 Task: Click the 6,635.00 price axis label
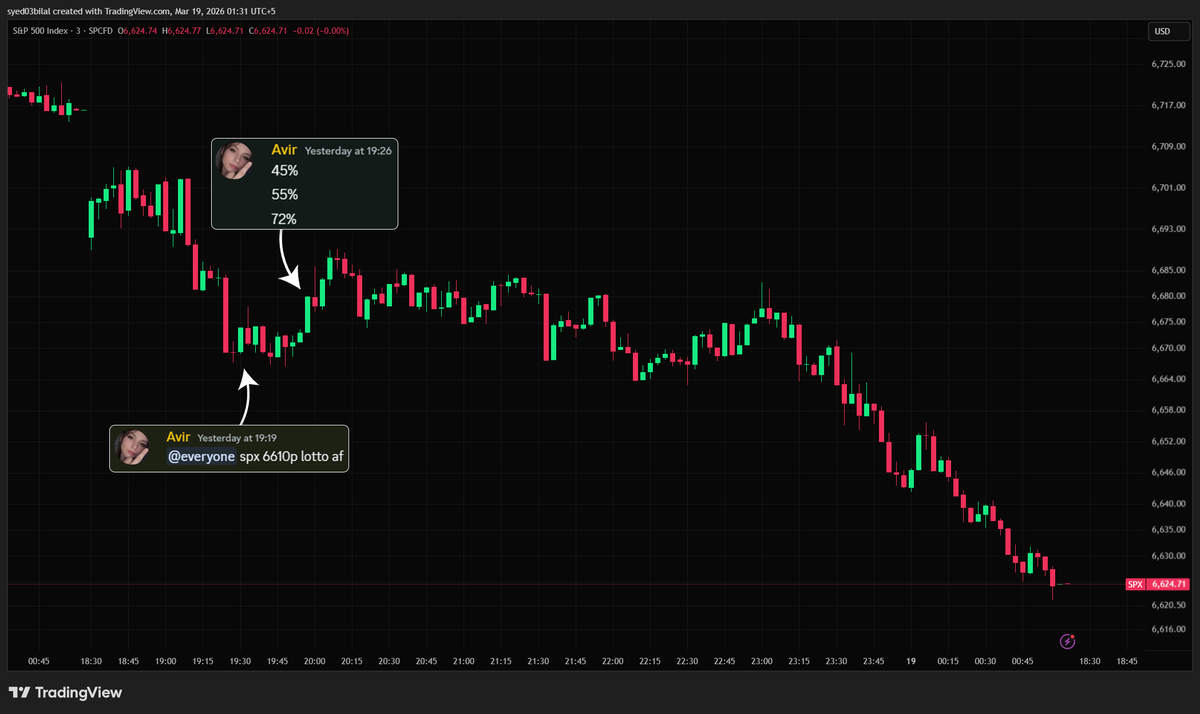tap(1168, 529)
